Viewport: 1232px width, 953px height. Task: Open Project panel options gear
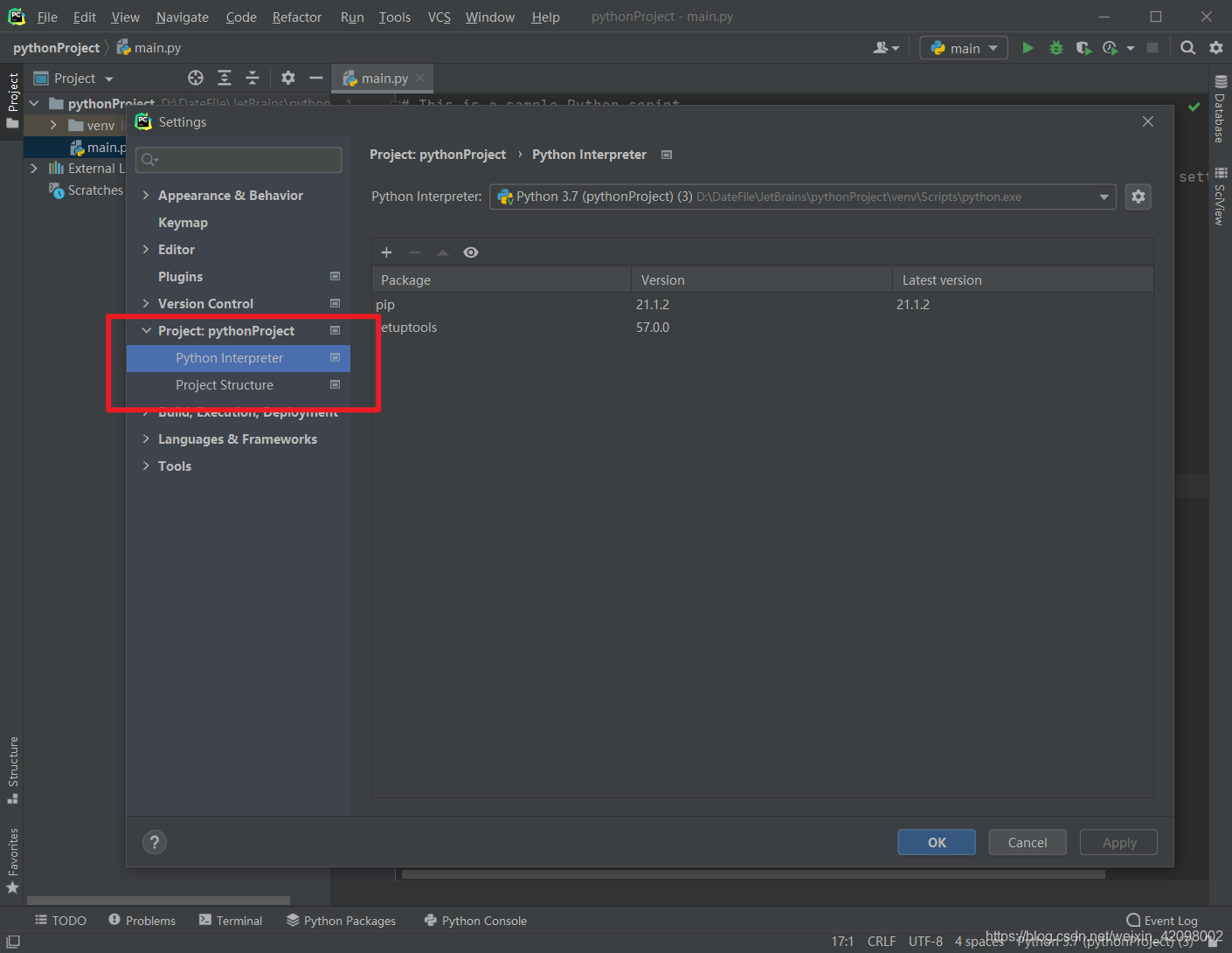tap(288, 79)
